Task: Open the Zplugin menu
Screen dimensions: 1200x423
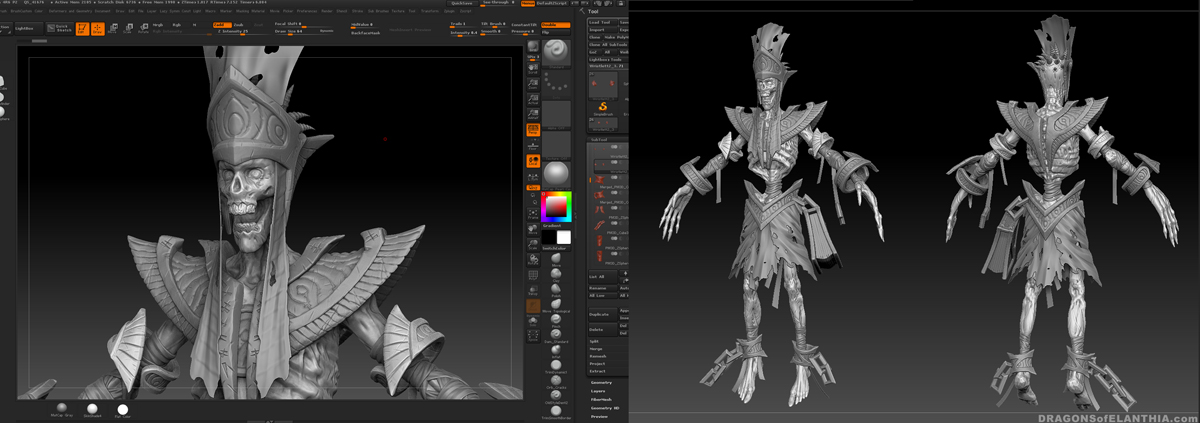Action: click(449, 11)
